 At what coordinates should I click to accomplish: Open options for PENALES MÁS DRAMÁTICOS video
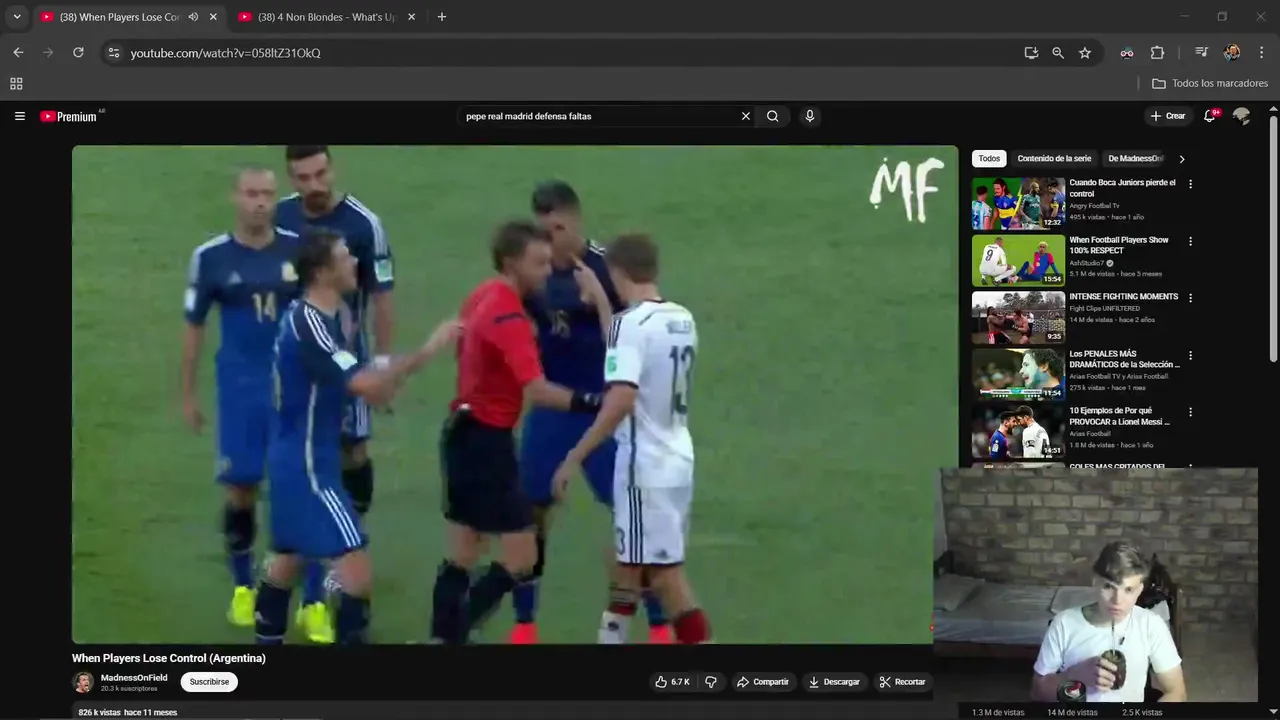1190,355
